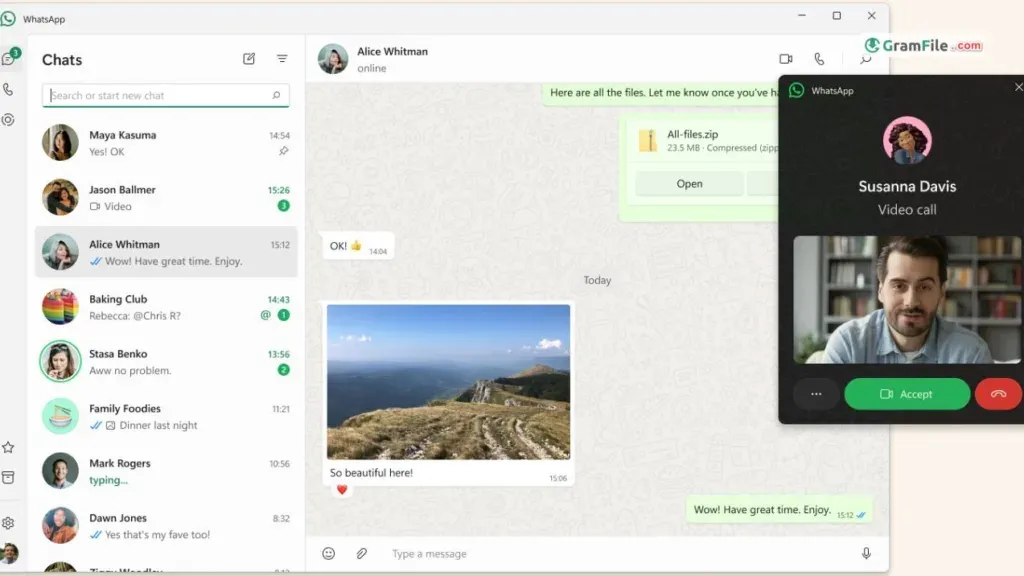Click the search magnifier in the search box

[x=276, y=95]
